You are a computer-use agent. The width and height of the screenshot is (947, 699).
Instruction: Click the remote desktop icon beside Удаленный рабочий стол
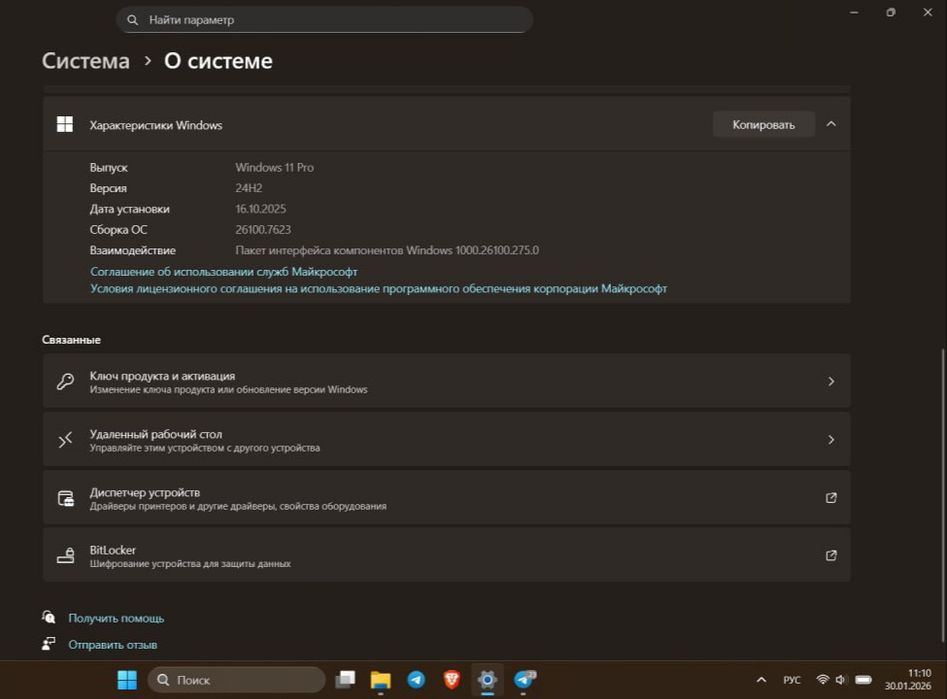(65, 439)
